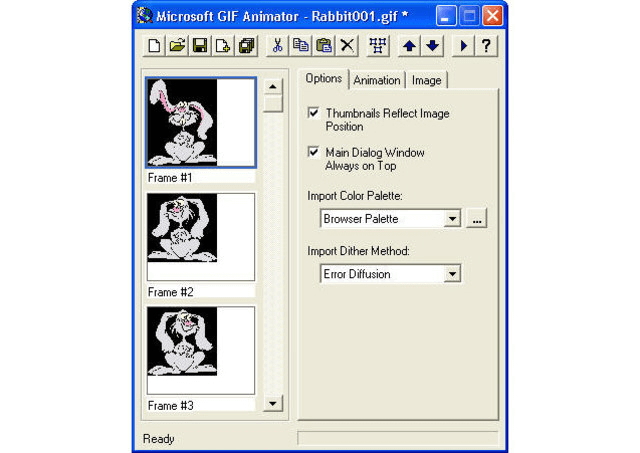Click the Ready status text
This screenshot has height=453, width=640.
(159, 439)
